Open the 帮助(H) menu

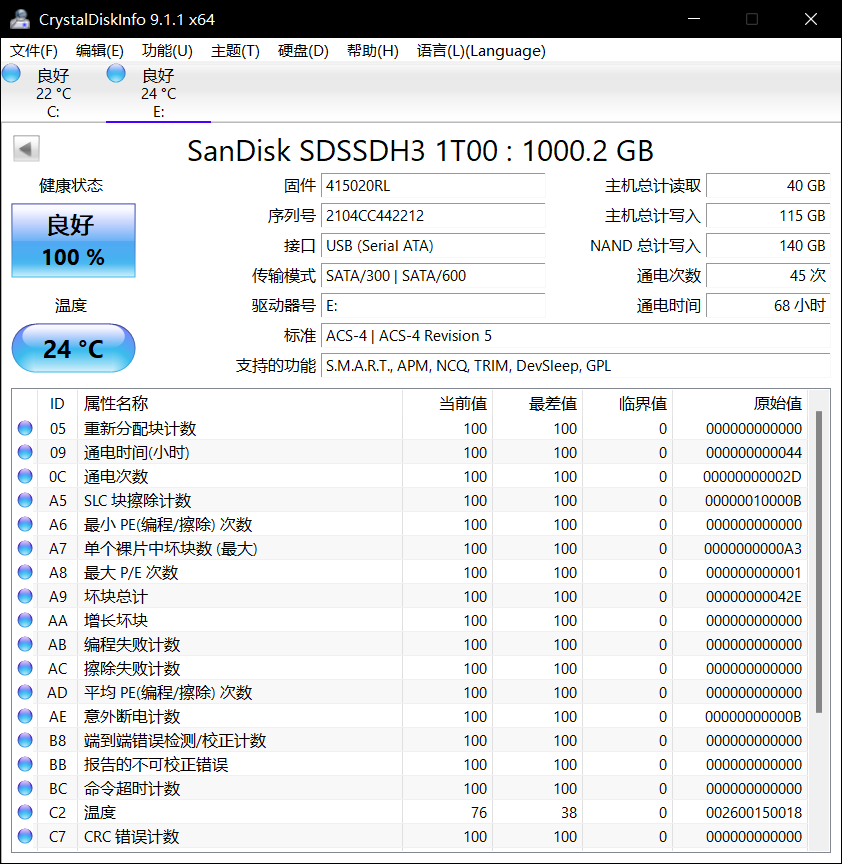click(373, 51)
